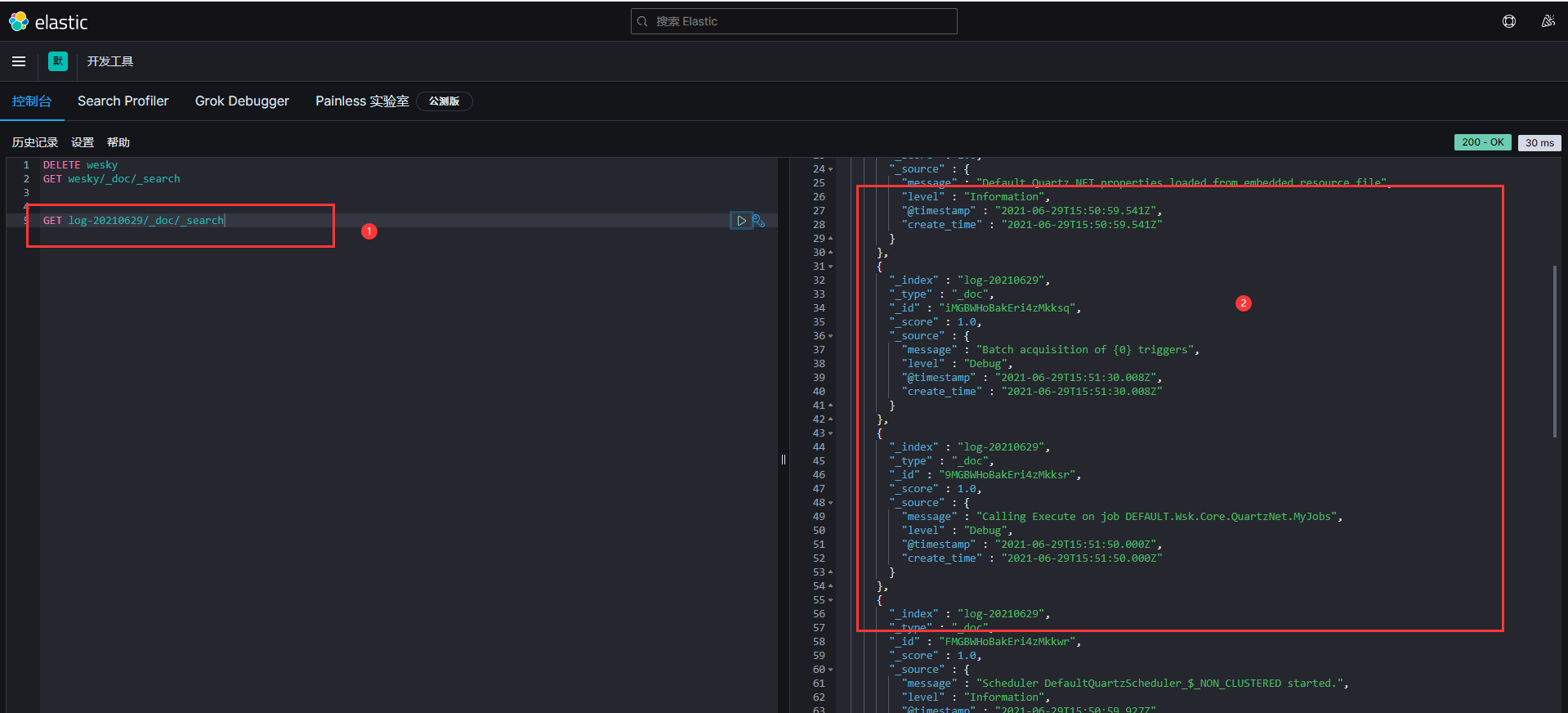The height and width of the screenshot is (713, 1568).
Task: Open the green space avatar
Action: [x=58, y=61]
